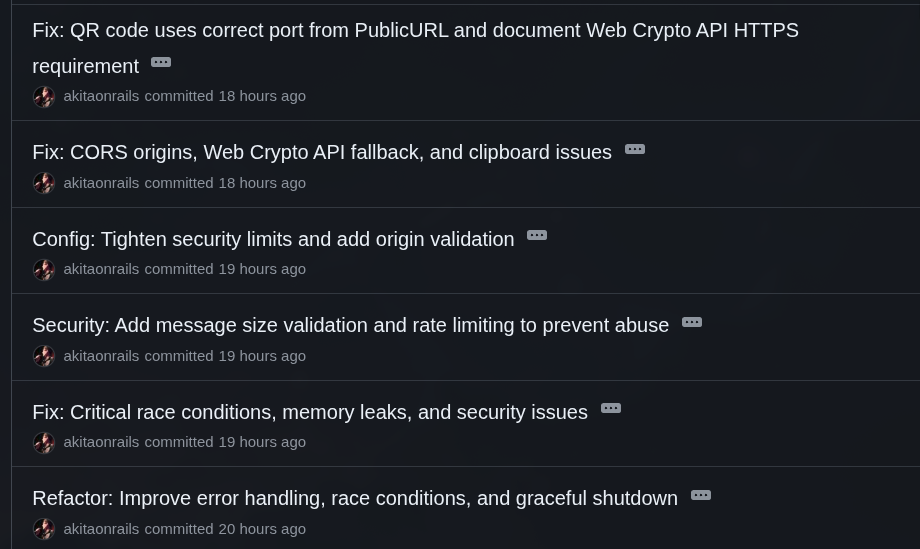Open the Refactor error handling commit

pos(354,498)
